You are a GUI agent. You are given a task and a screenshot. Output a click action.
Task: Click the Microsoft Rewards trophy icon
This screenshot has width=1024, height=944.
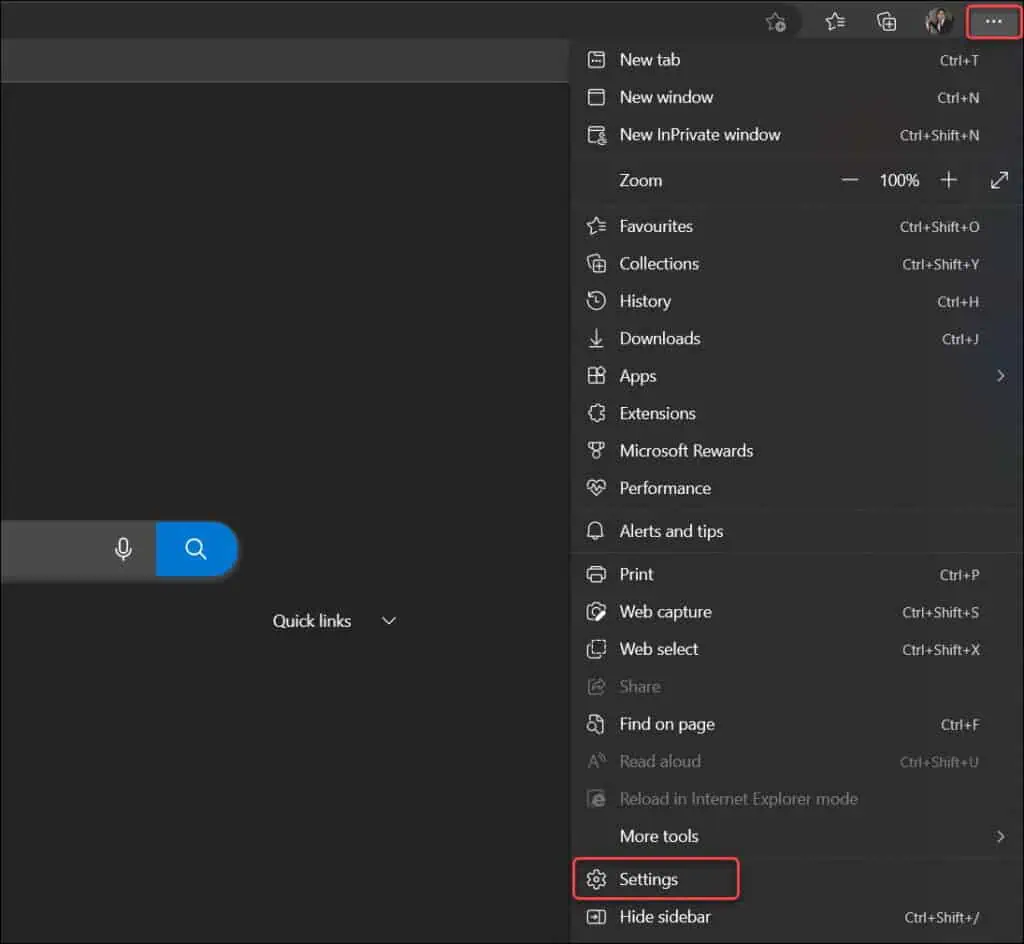pyautogui.click(x=596, y=450)
